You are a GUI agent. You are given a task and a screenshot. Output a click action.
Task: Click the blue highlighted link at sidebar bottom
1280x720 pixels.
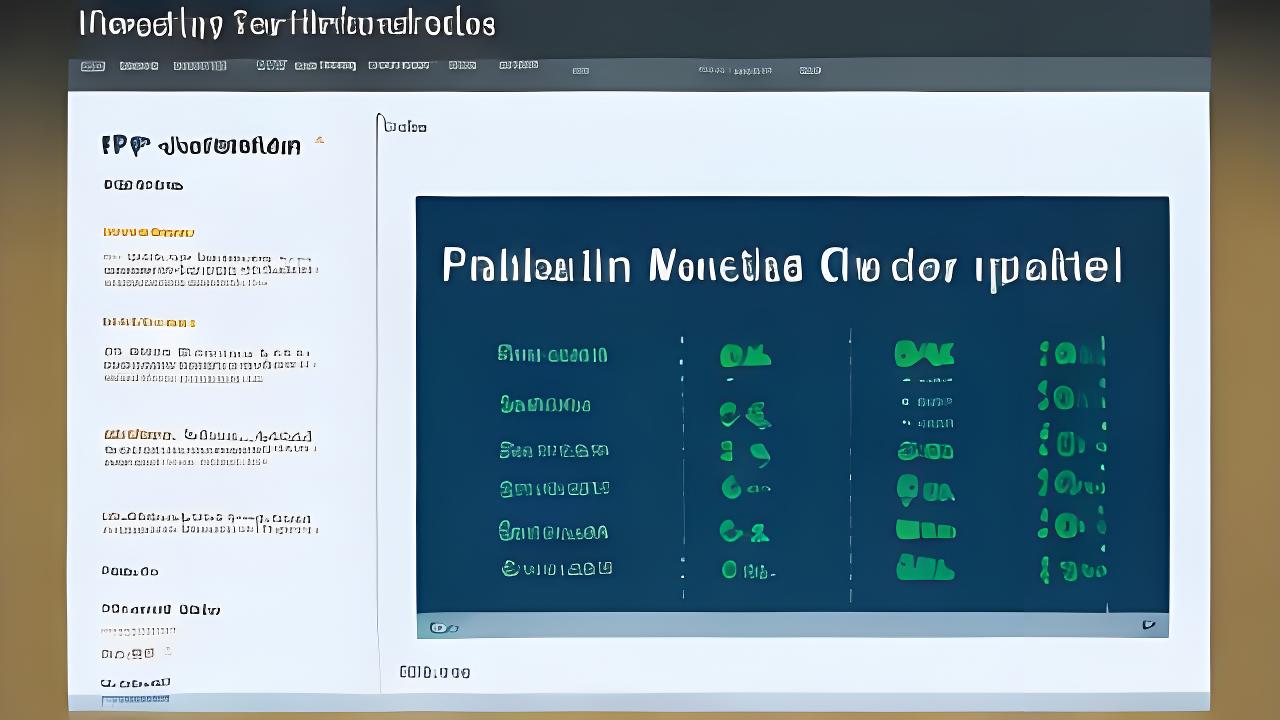135,700
